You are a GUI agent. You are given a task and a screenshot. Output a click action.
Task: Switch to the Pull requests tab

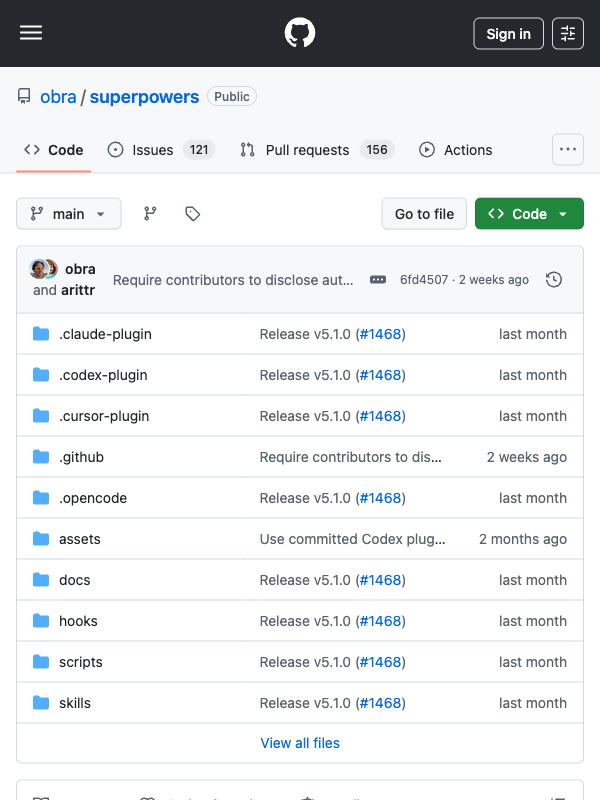317,150
